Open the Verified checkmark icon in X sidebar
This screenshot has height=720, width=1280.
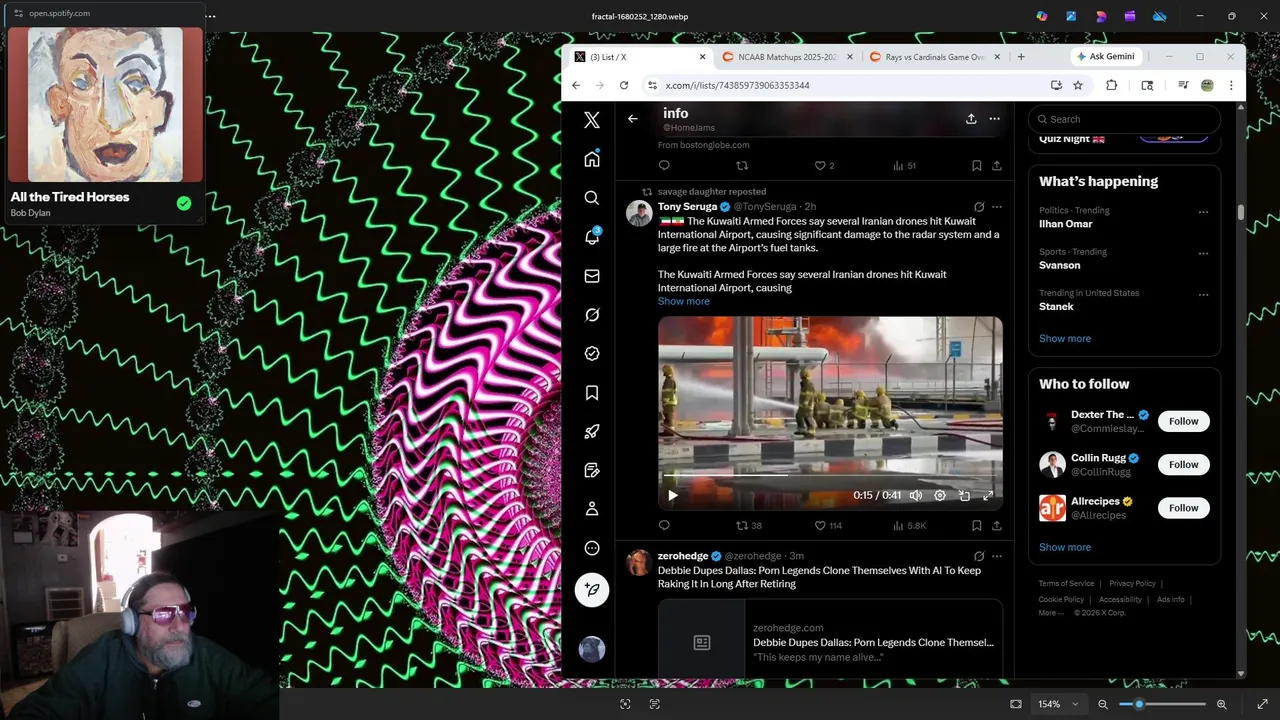click(592, 354)
